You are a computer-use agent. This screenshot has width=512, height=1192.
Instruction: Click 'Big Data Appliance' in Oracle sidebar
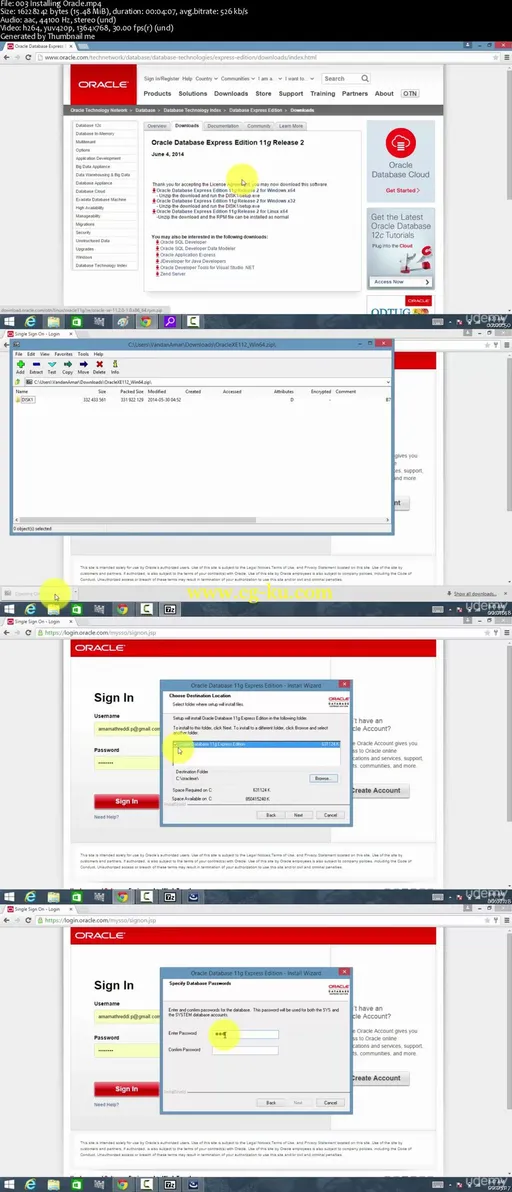pyautogui.click(x=93, y=166)
